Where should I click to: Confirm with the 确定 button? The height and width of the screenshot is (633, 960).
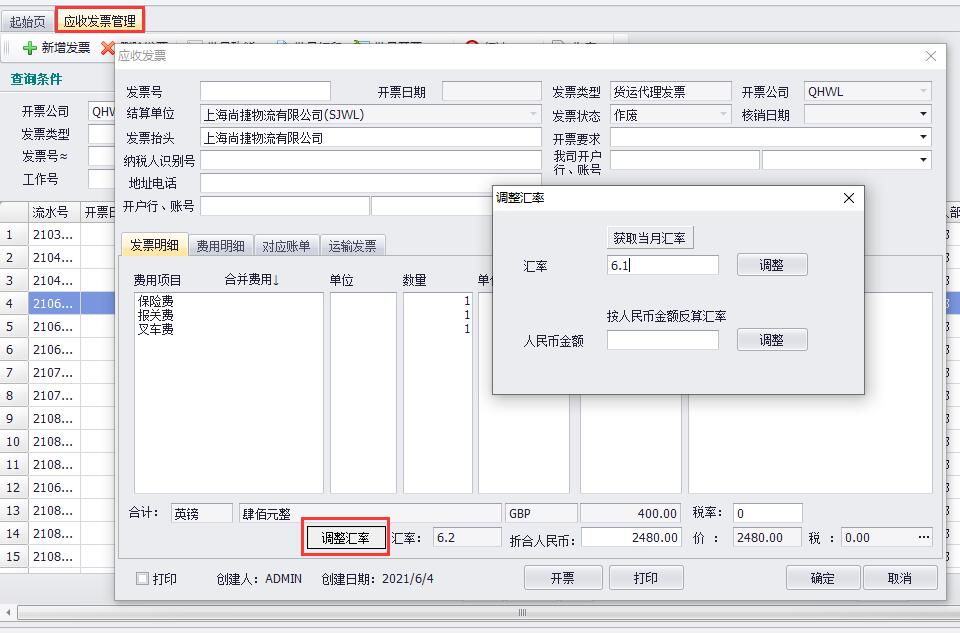click(823, 578)
